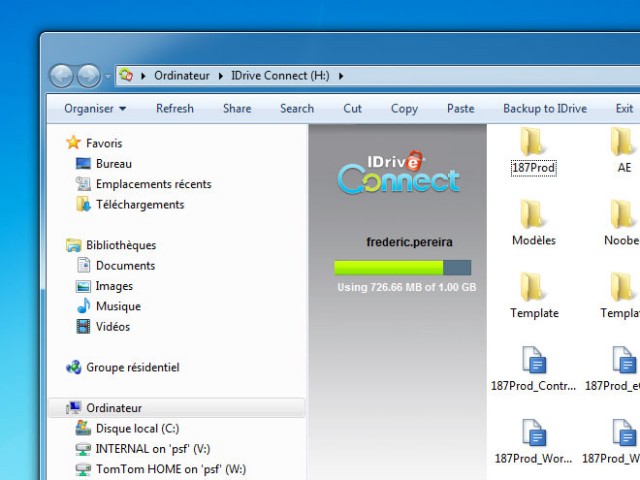The height and width of the screenshot is (480, 640).
Task: Click the Documents library icon
Action: pos(83,265)
